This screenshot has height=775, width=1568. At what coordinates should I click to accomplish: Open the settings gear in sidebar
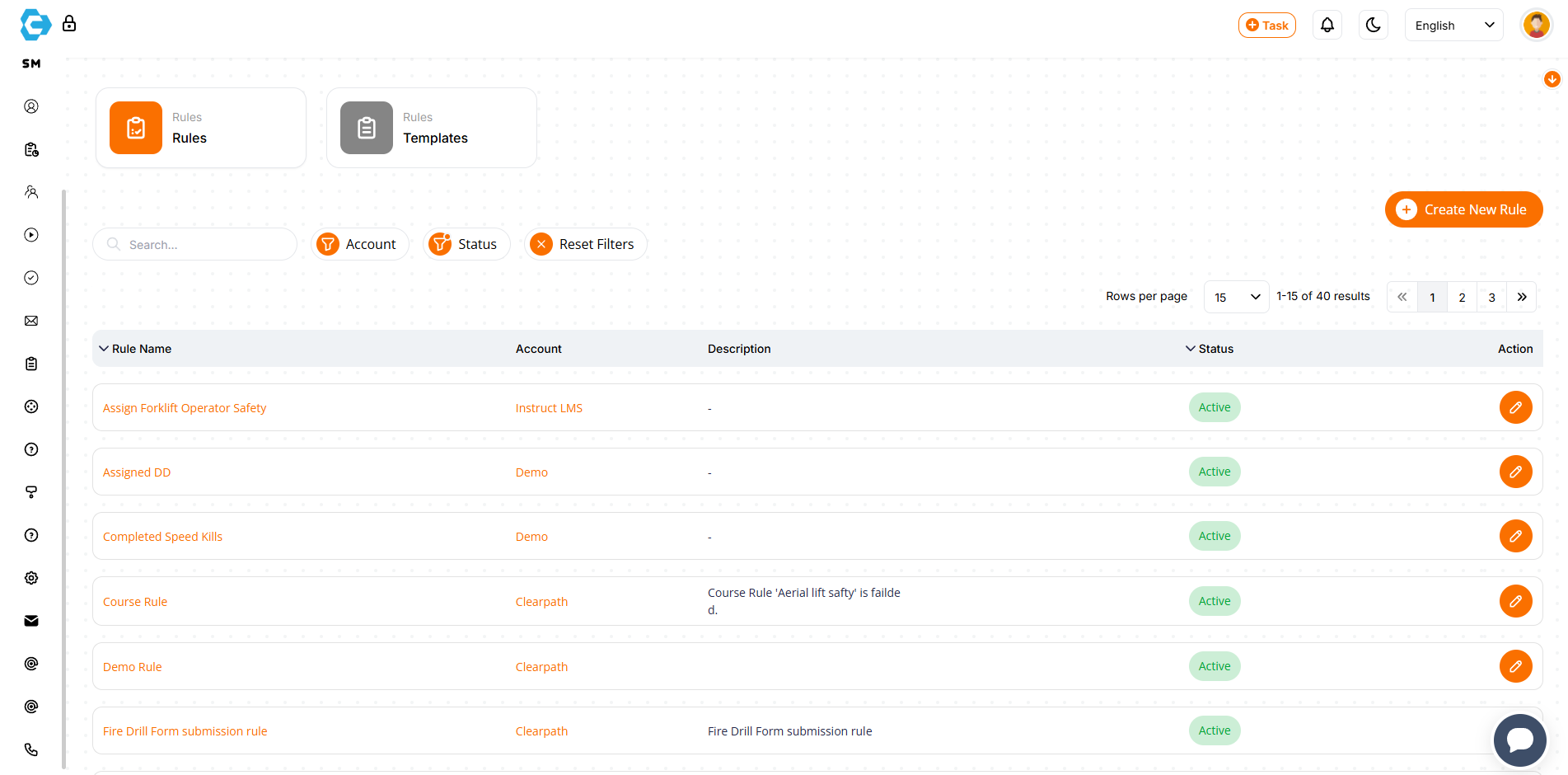(31, 578)
